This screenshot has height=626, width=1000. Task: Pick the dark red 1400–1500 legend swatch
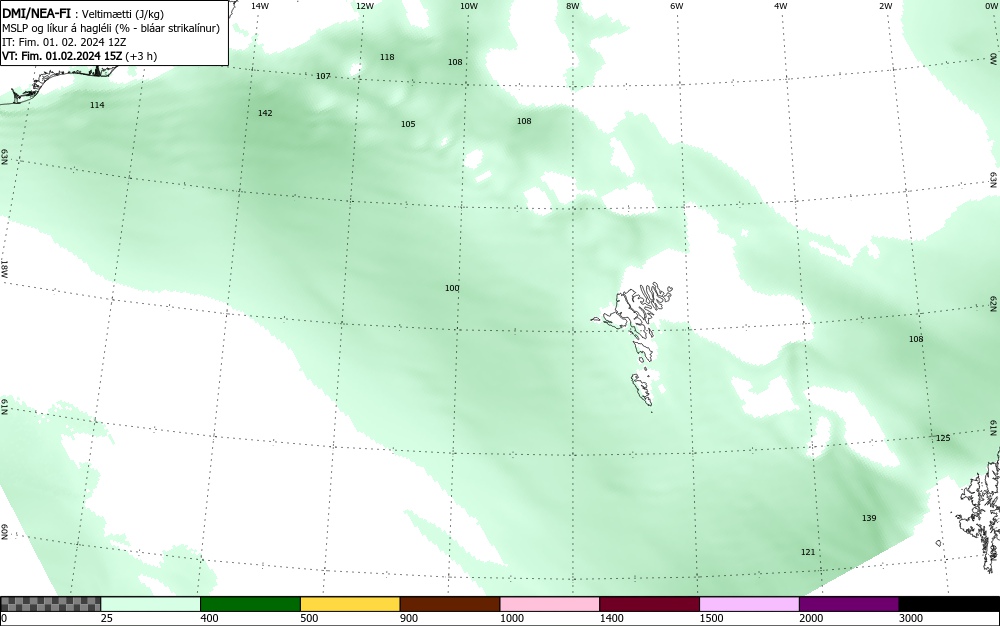tap(649, 604)
